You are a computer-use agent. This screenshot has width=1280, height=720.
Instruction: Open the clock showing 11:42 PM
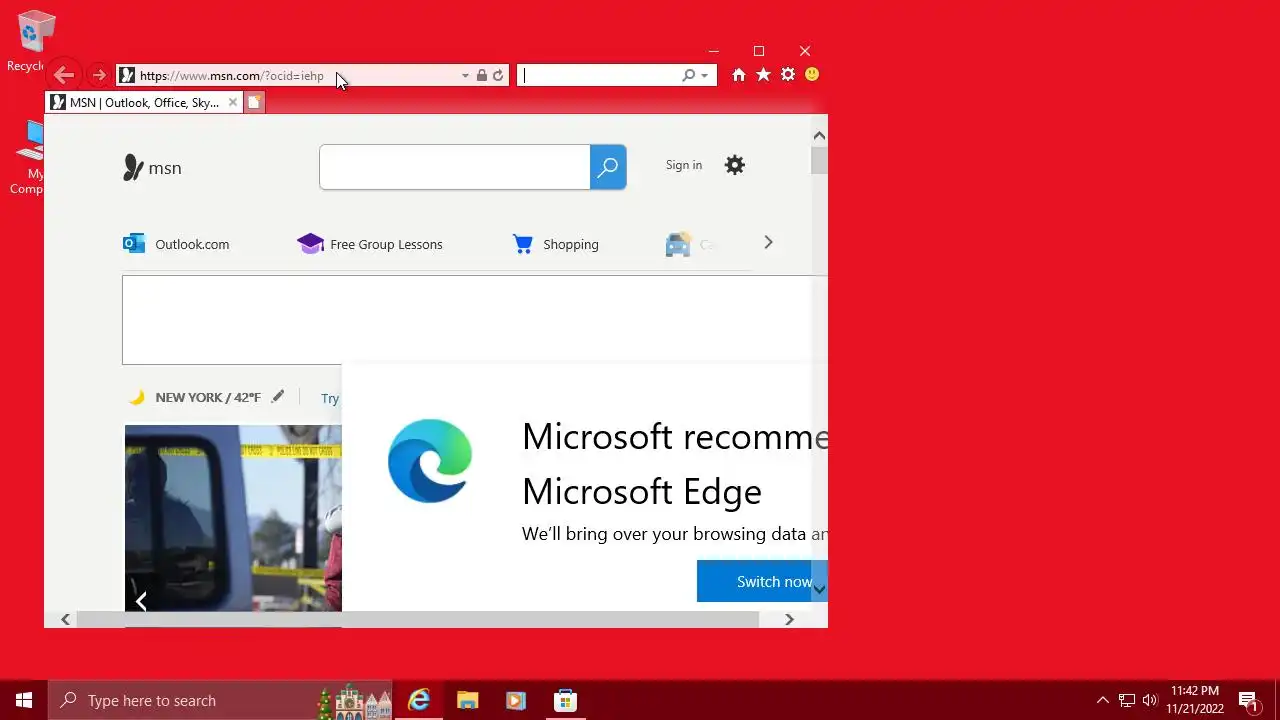pyautogui.click(x=1195, y=700)
